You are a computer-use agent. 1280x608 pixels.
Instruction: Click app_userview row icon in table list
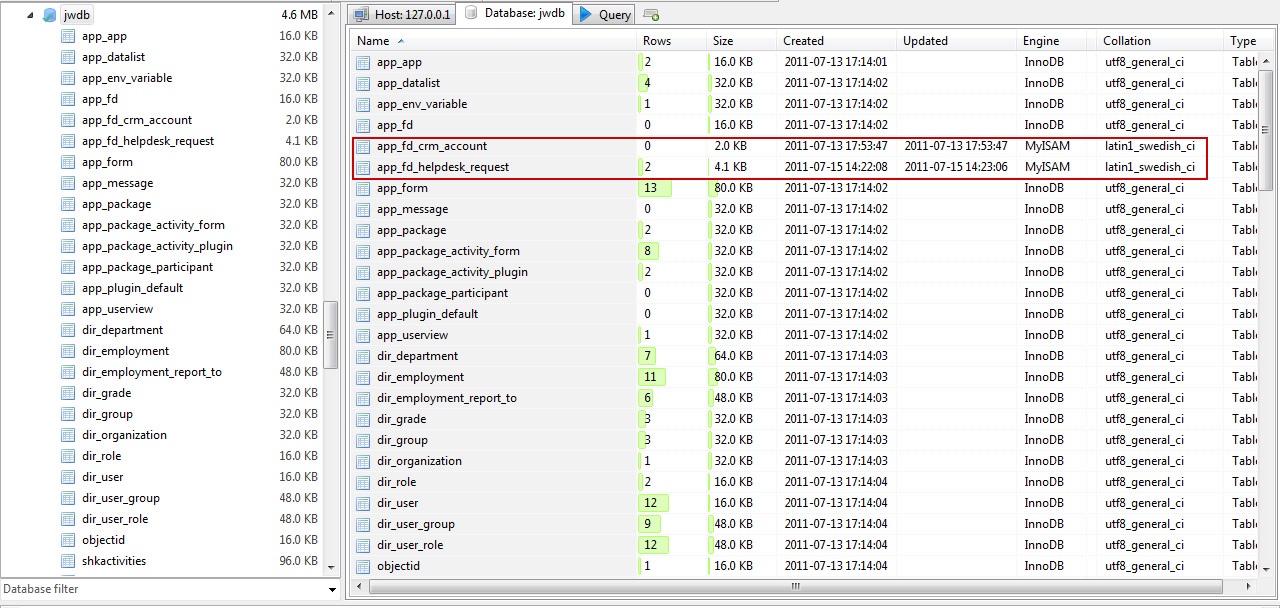[x=363, y=335]
